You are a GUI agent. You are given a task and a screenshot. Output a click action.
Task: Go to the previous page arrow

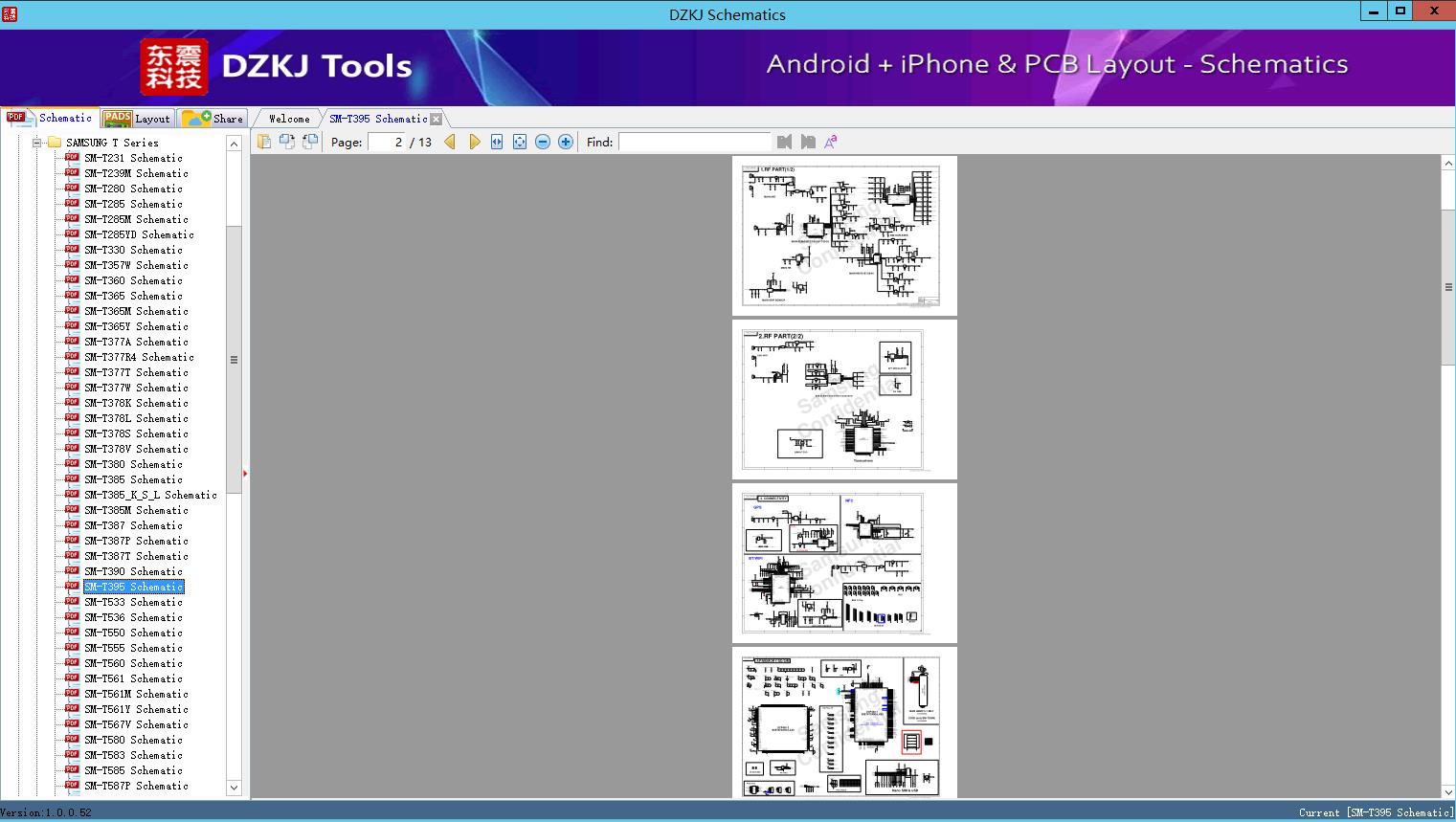(x=450, y=142)
